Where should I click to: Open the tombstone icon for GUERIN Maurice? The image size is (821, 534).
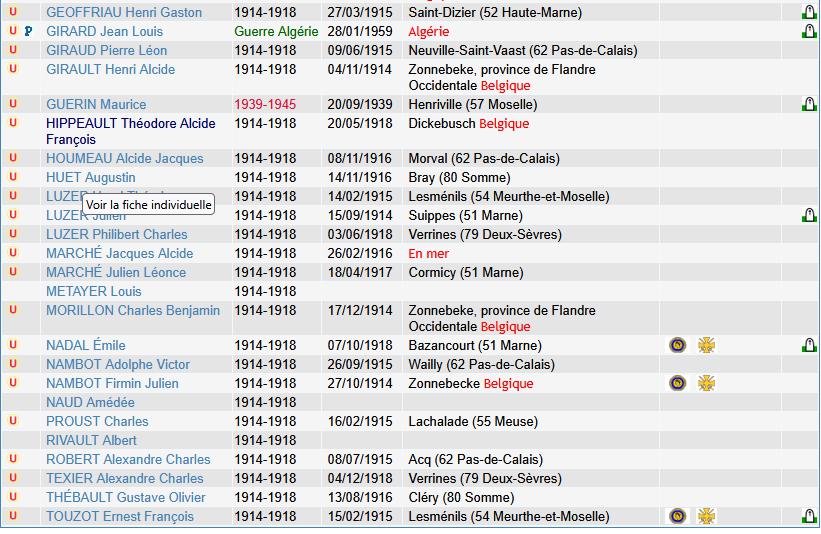coord(808,105)
